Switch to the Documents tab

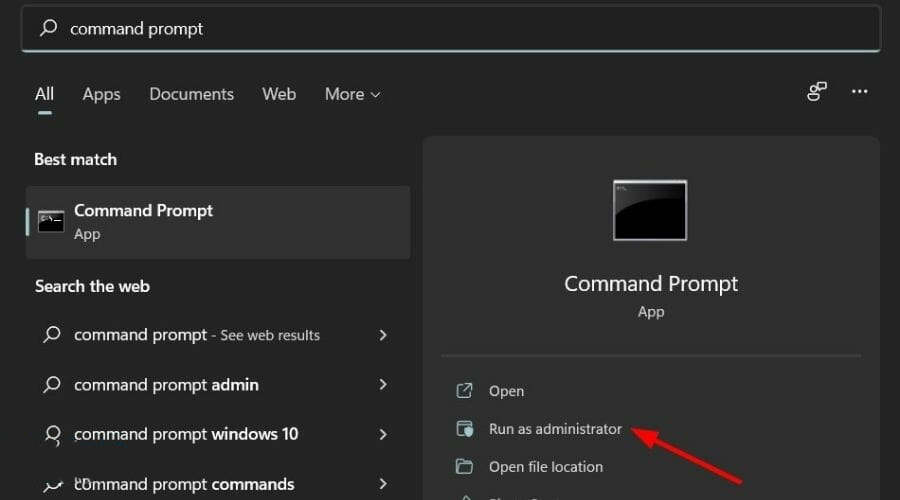191,94
